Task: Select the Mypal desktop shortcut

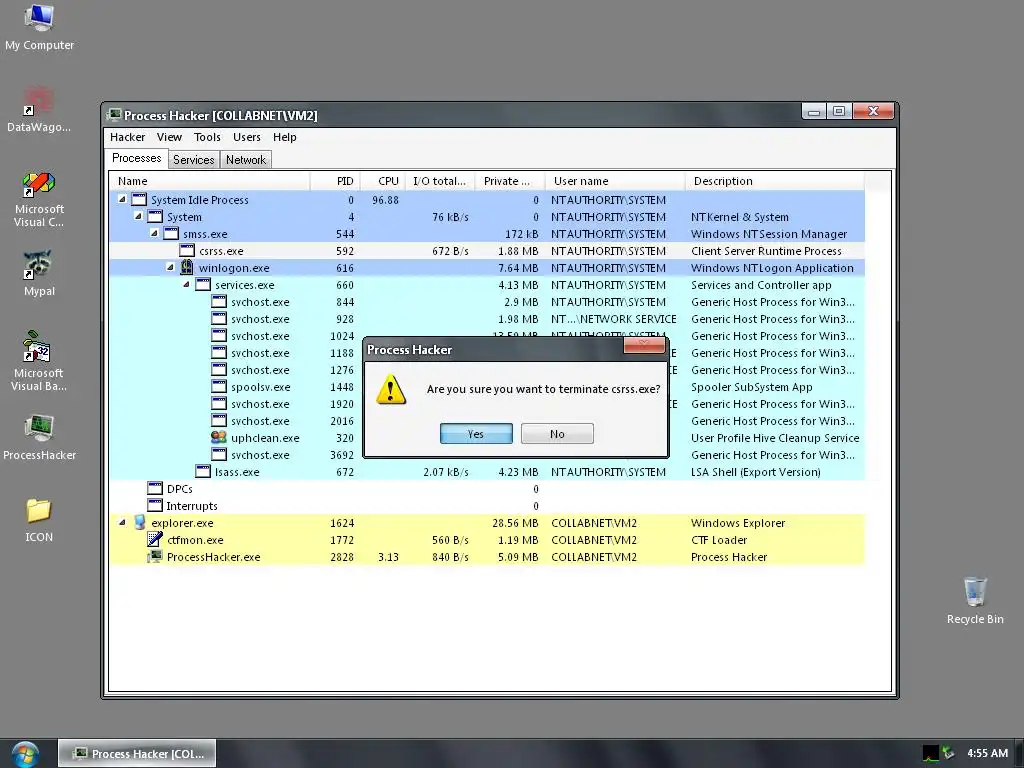Action: [39, 273]
